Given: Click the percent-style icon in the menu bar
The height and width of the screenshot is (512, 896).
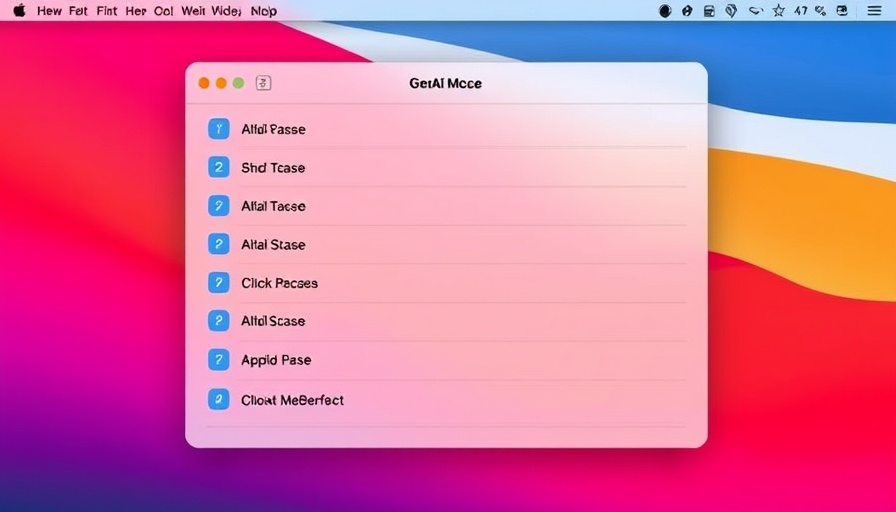Looking at the screenshot, I should click(x=821, y=11).
